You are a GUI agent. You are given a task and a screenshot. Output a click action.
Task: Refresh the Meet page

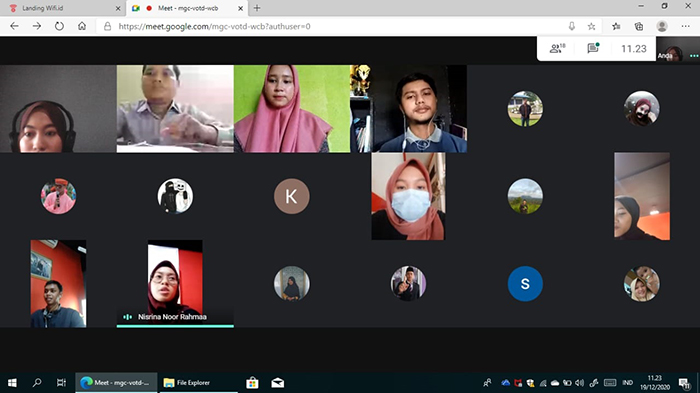click(x=59, y=26)
